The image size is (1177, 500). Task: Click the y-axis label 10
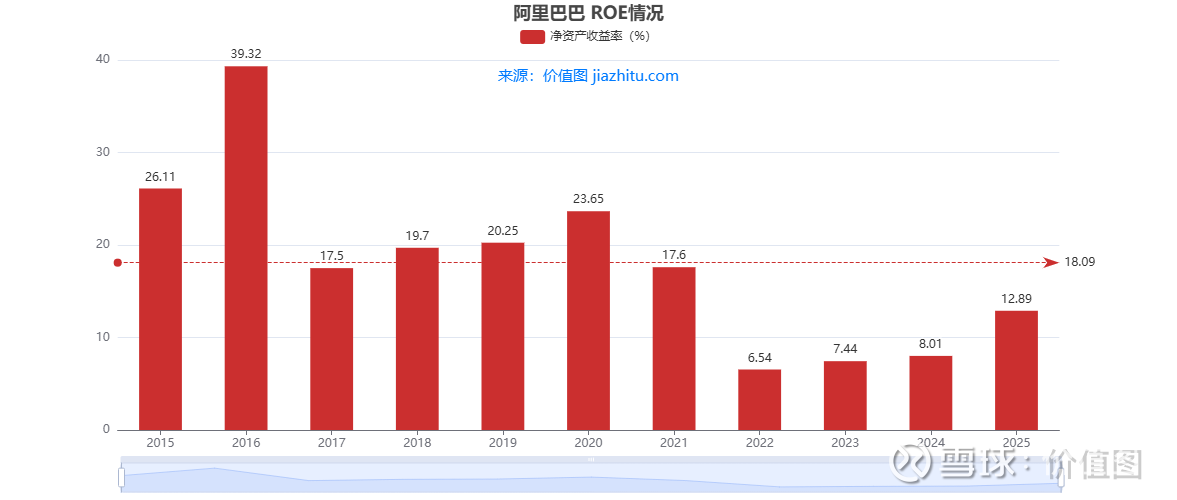point(103,337)
